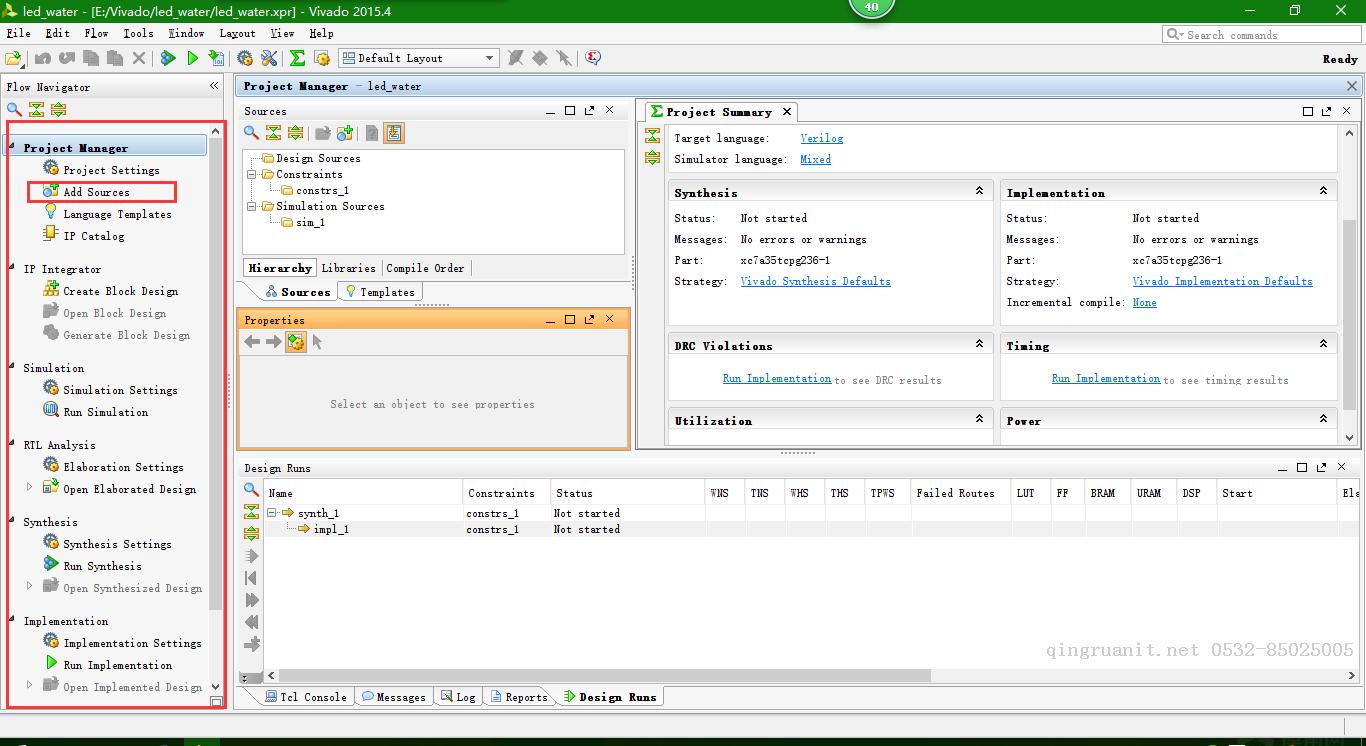
Task: Click the Project Summary sigma toolbar icon
Action: click(x=297, y=59)
